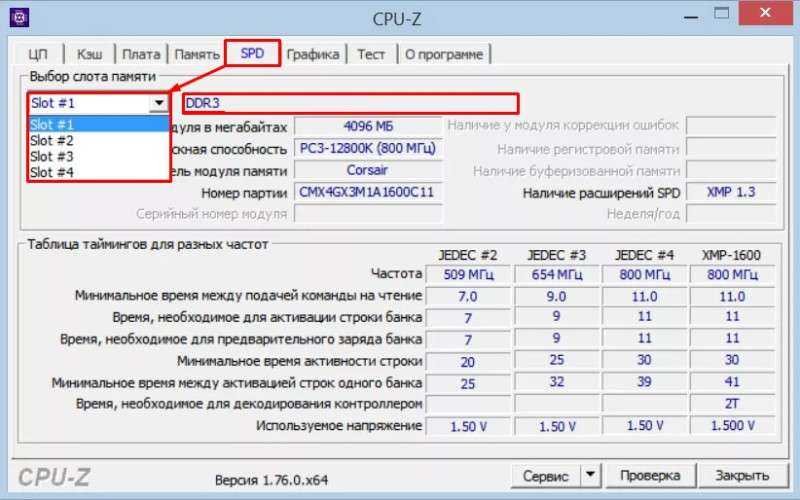Screen dimensions: 800x500
Task: Click the Corsair manufacturer value
Action: coord(368,170)
